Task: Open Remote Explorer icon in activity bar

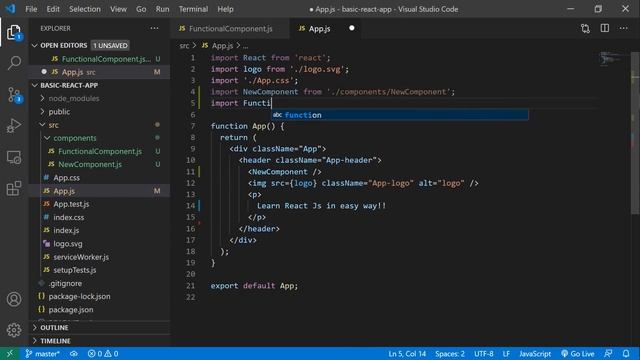Action: point(14,157)
